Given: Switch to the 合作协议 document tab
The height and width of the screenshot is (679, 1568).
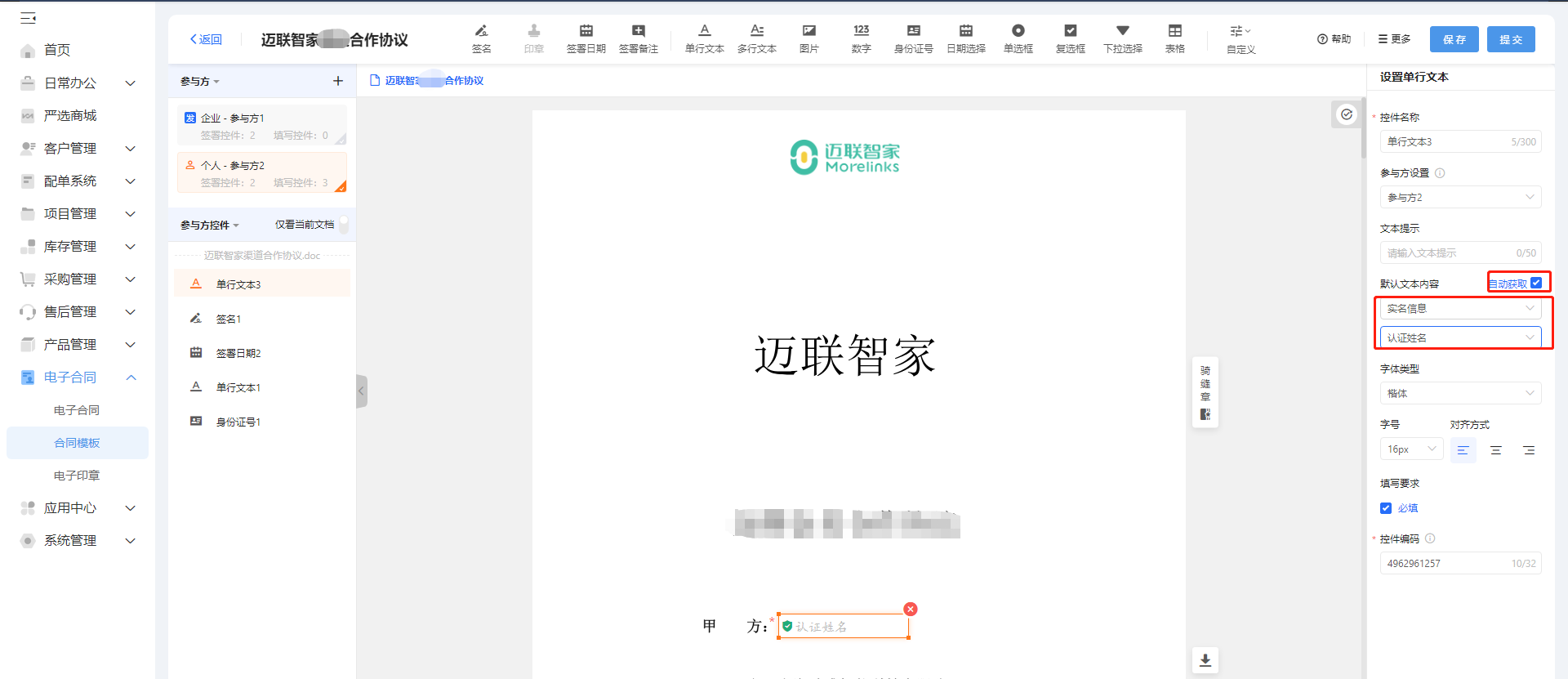Looking at the screenshot, I should 426,80.
